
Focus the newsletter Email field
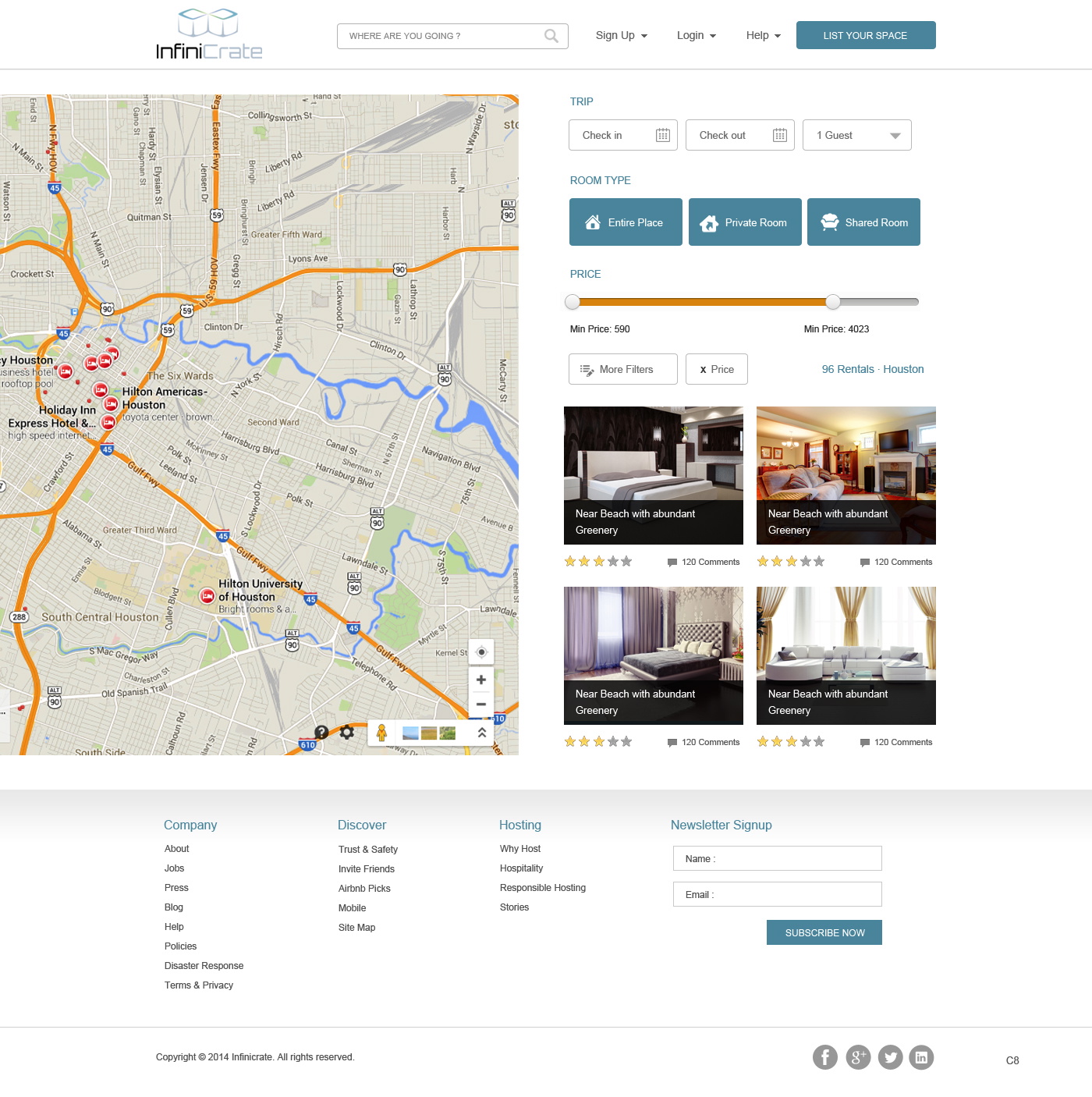point(778,894)
